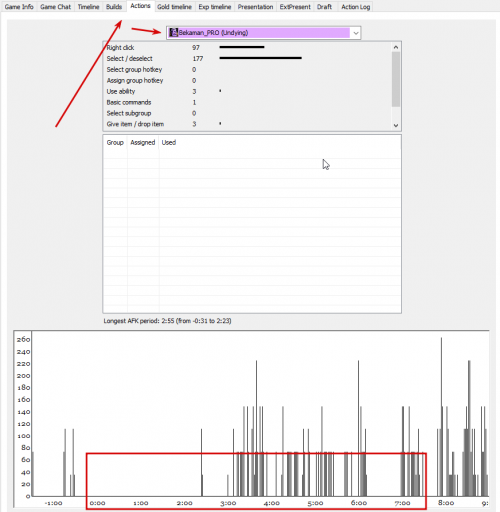Select the Select / deselect row
This screenshot has height=512, width=500.
tap(247, 59)
